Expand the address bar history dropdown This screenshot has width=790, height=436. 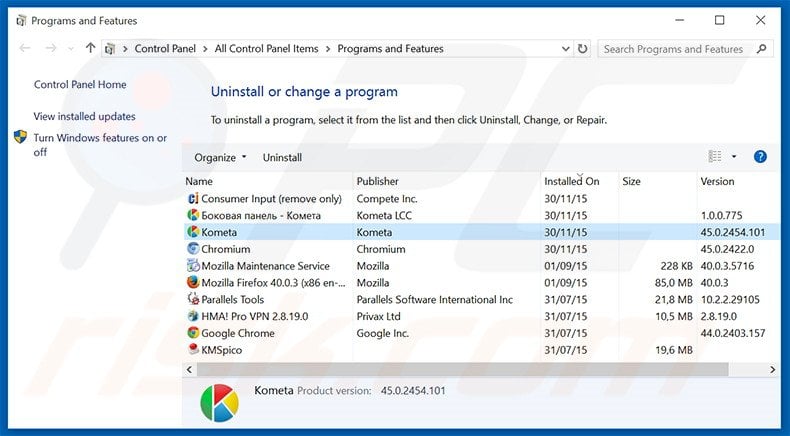click(566, 49)
